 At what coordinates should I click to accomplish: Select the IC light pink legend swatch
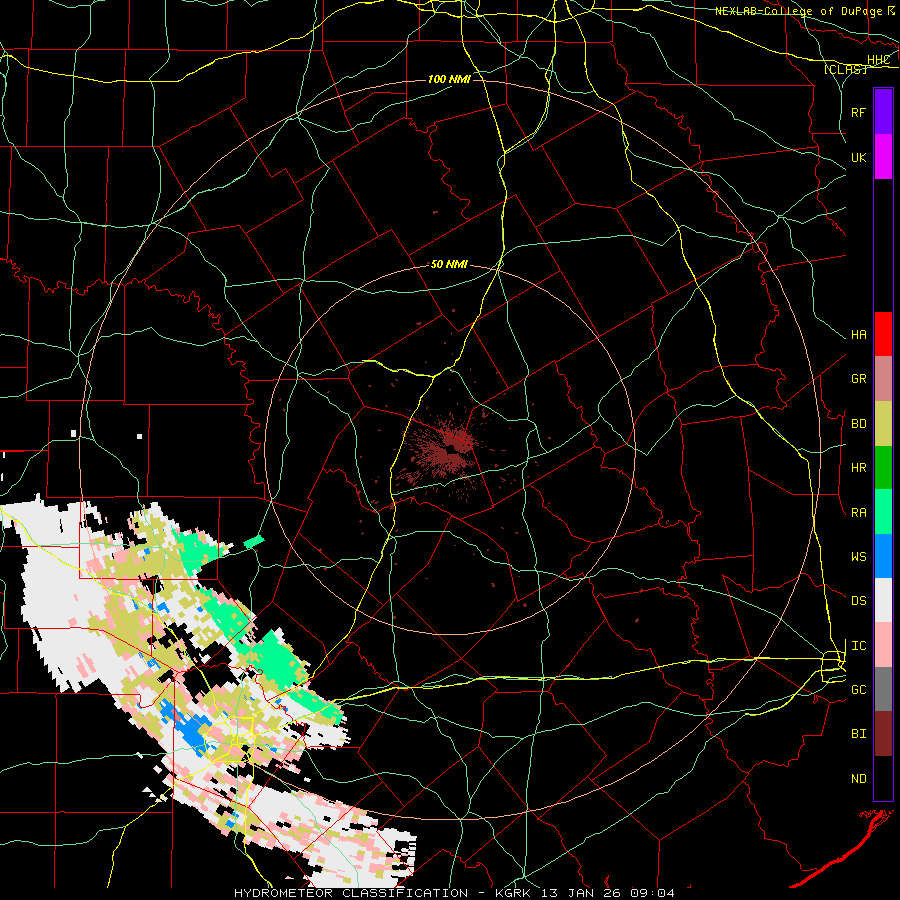(883, 645)
